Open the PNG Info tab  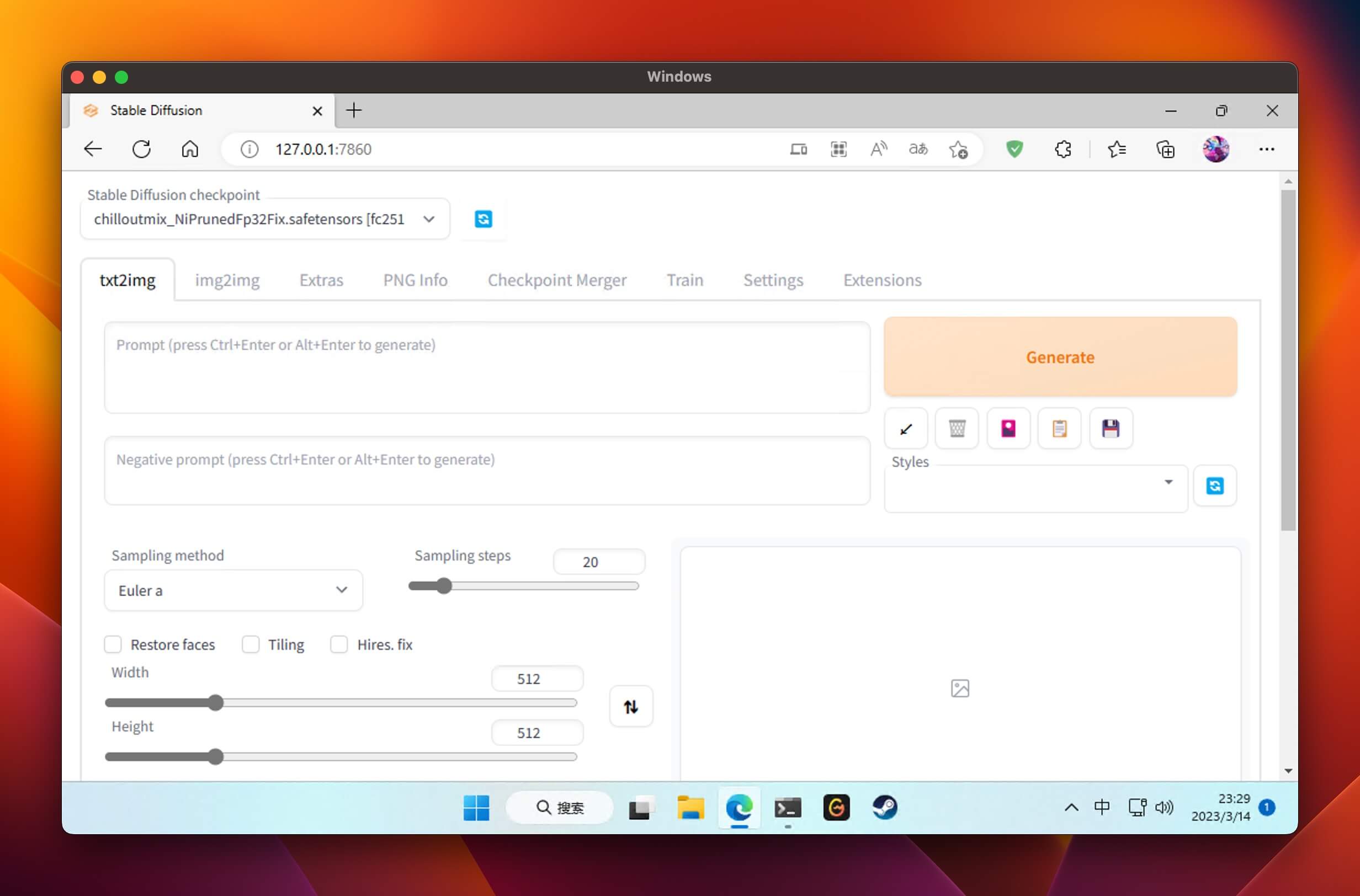pyautogui.click(x=415, y=280)
